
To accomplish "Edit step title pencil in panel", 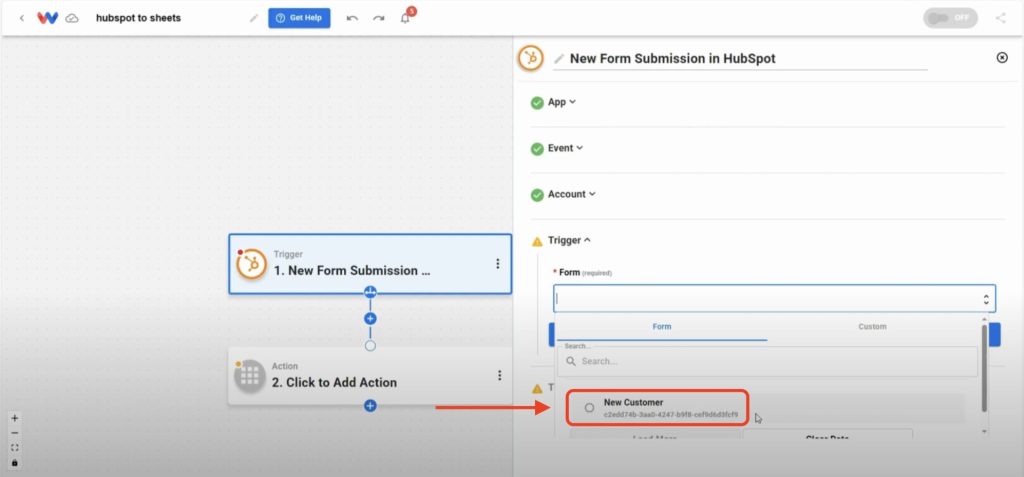I will (x=559, y=59).
